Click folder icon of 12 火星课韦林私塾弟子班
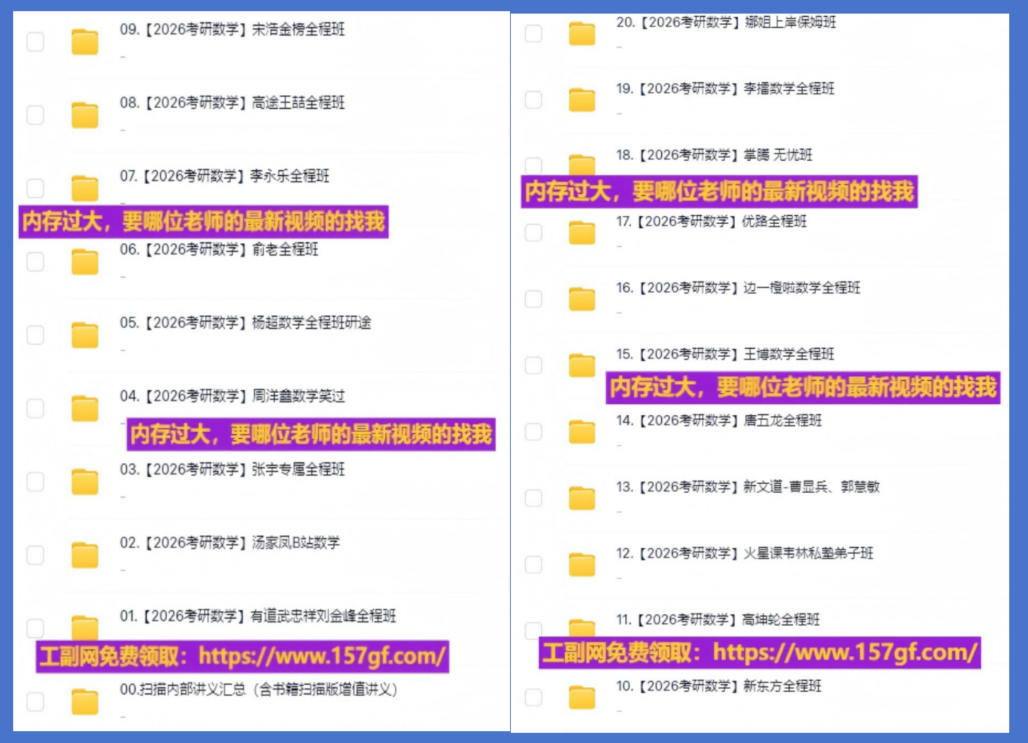The width and height of the screenshot is (1028, 743). (582, 565)
